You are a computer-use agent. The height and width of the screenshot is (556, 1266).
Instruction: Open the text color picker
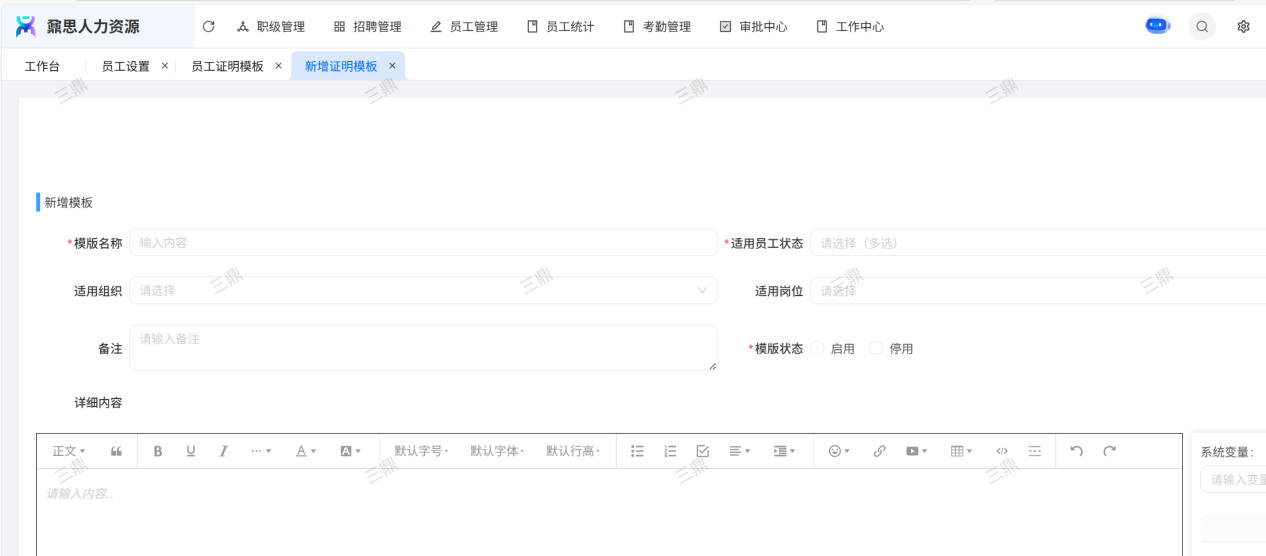coord(305,451)
